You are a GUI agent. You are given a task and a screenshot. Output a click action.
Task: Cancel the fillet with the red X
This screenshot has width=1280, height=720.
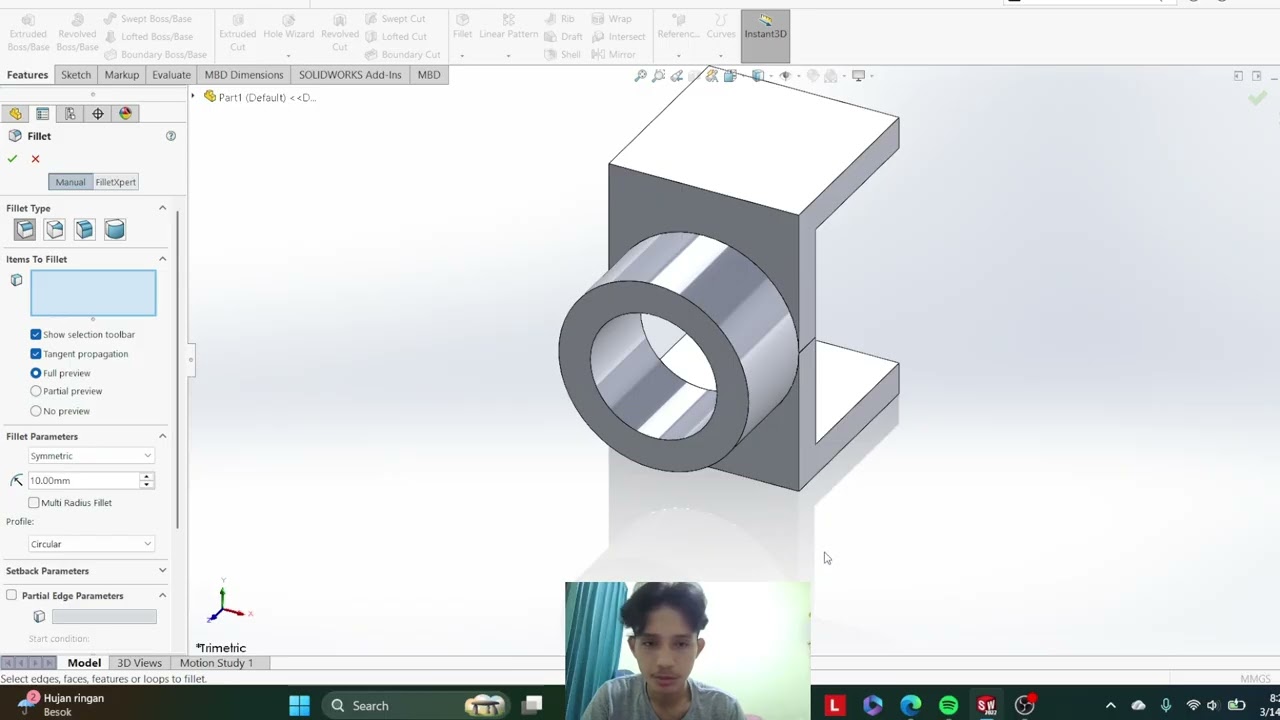point(35,159)
